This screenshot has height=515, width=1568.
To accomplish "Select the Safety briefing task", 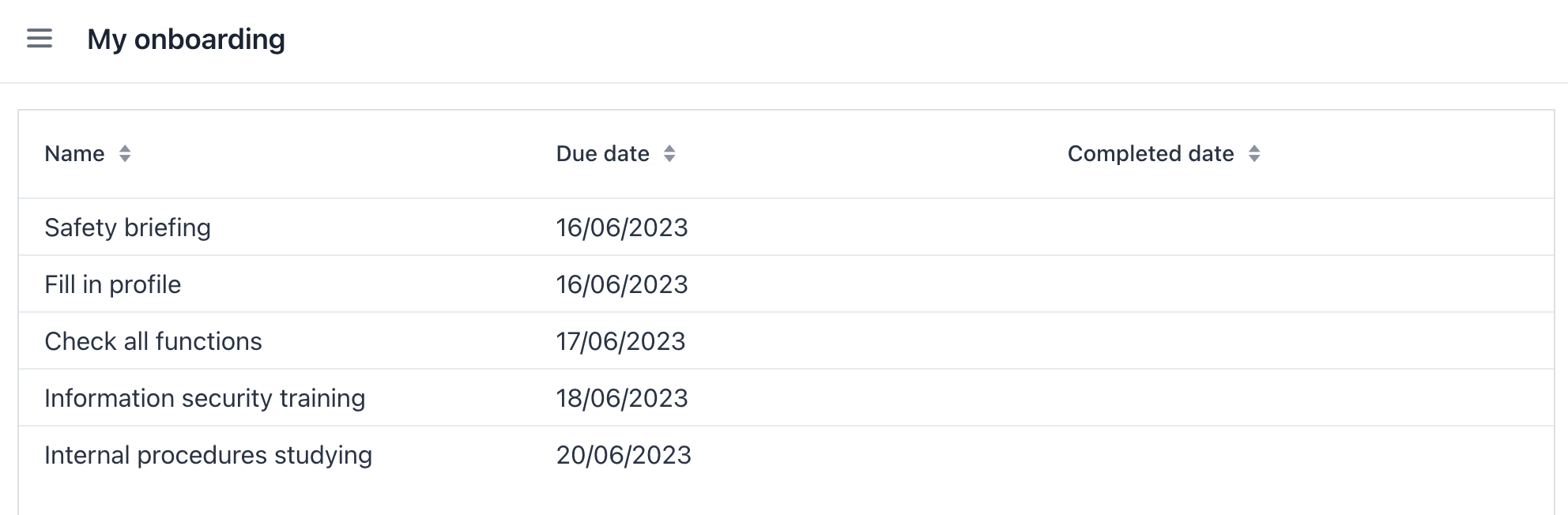I will coord(127,227).
